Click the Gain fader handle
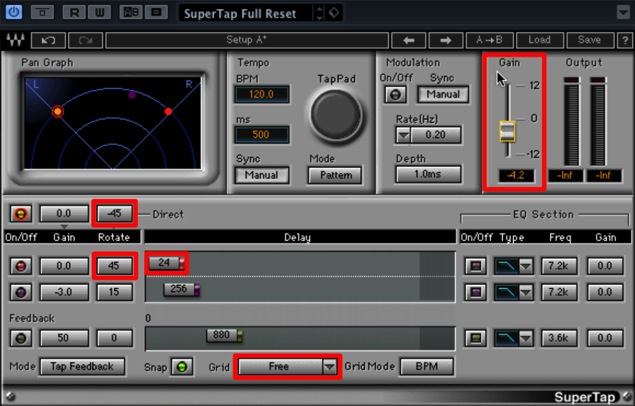The height and width of the screenshot is (406, 635). [x=507, y=131]
